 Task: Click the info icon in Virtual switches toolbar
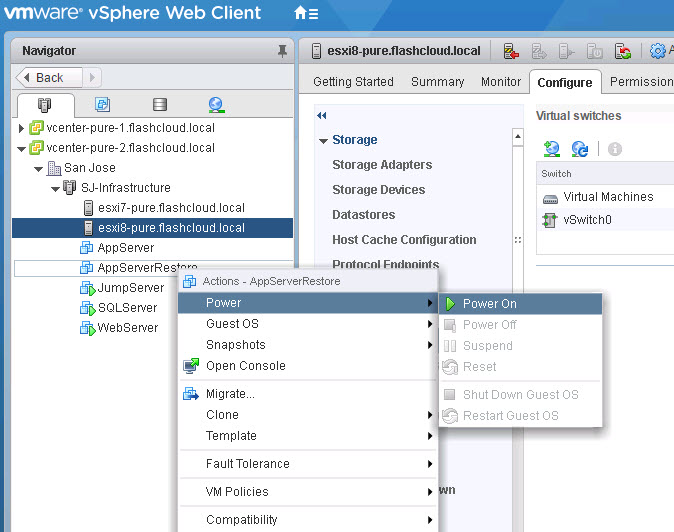pyautogui.click(x=615, y=149)
